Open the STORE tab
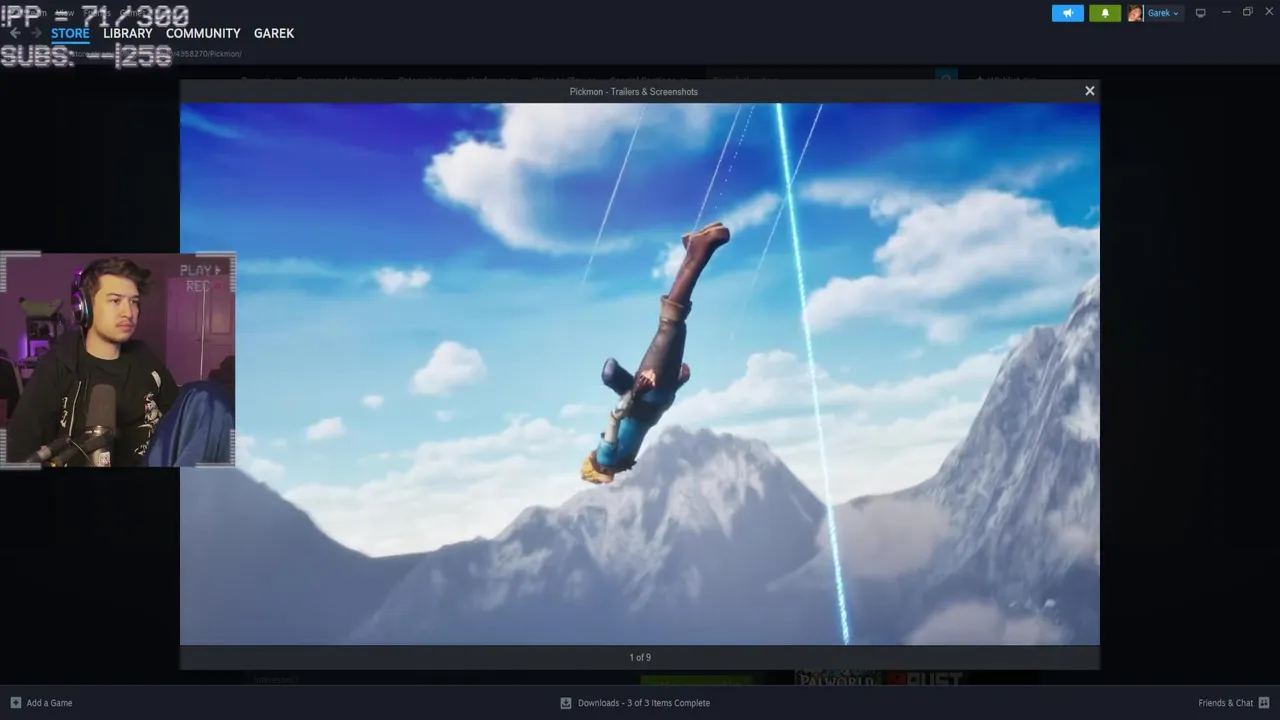The image size is (1280, 720). pyautogui.click(x=70, y=33)
